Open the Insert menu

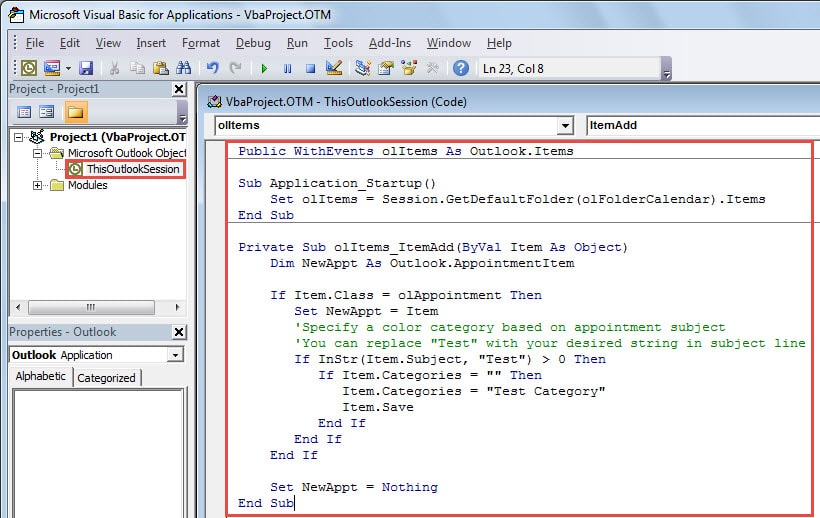(151, 43)
